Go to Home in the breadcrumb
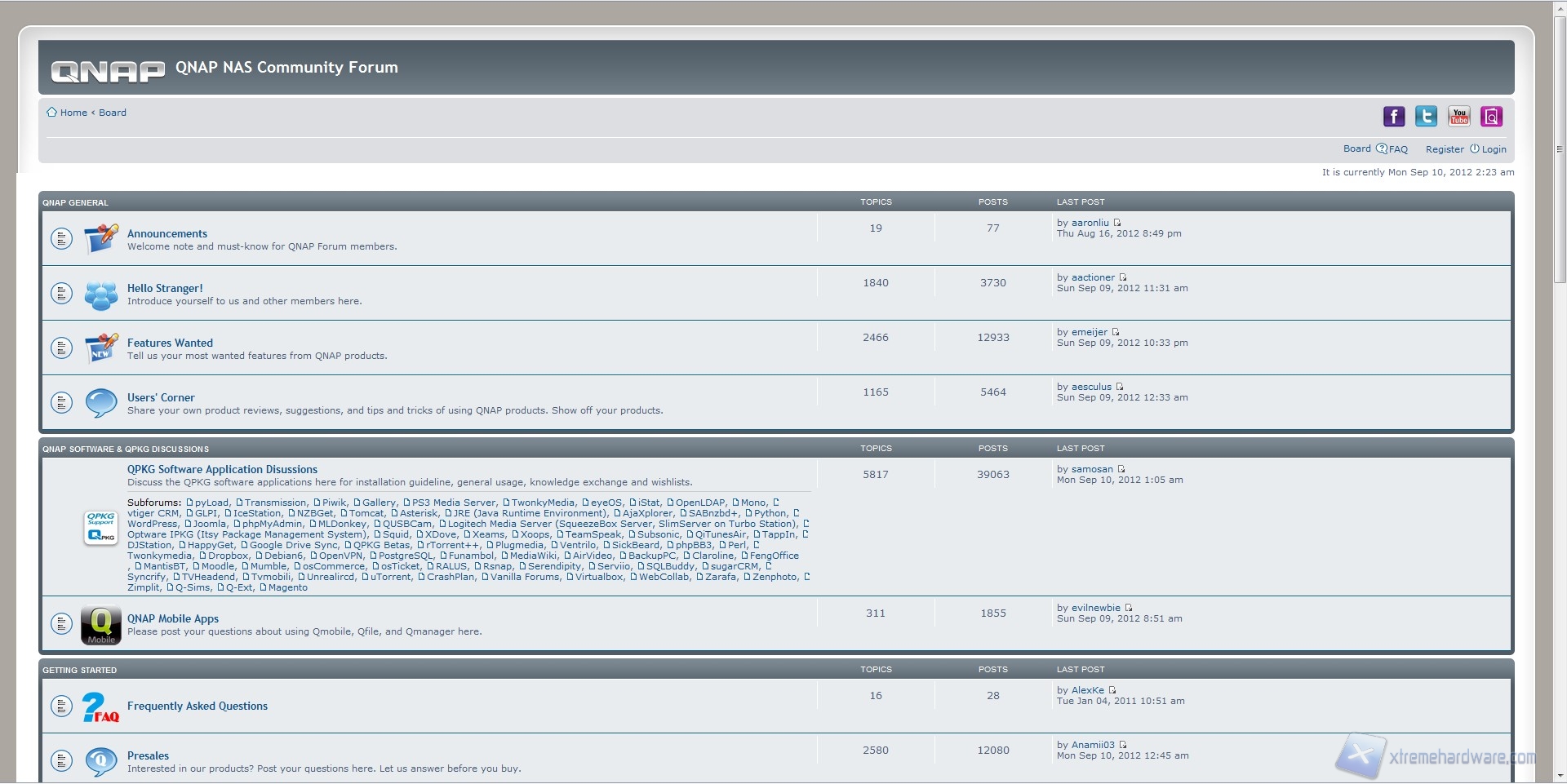The height and width of the screenshot is (784, 1567). tap(73, 113)
